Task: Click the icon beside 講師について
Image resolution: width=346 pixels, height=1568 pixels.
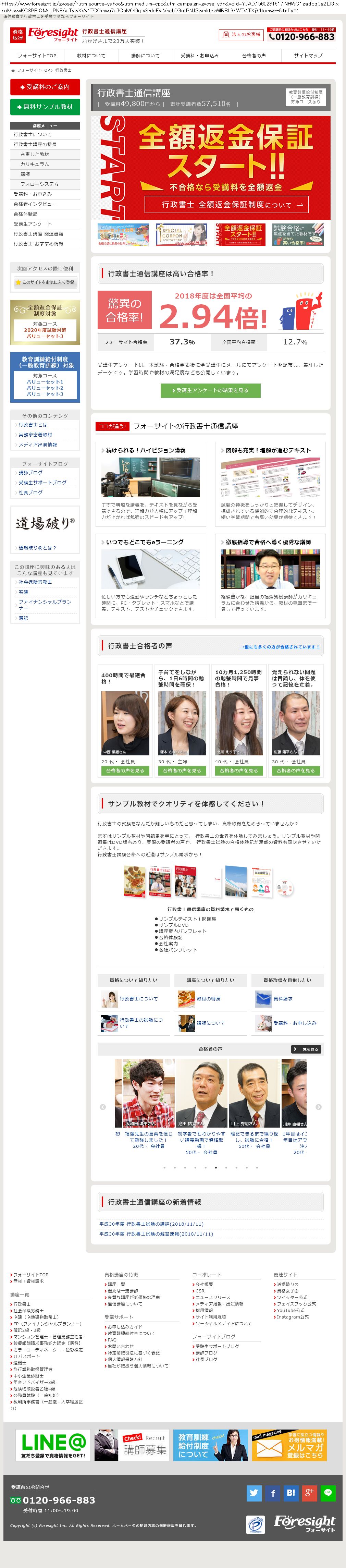Action: [186, 1023]
